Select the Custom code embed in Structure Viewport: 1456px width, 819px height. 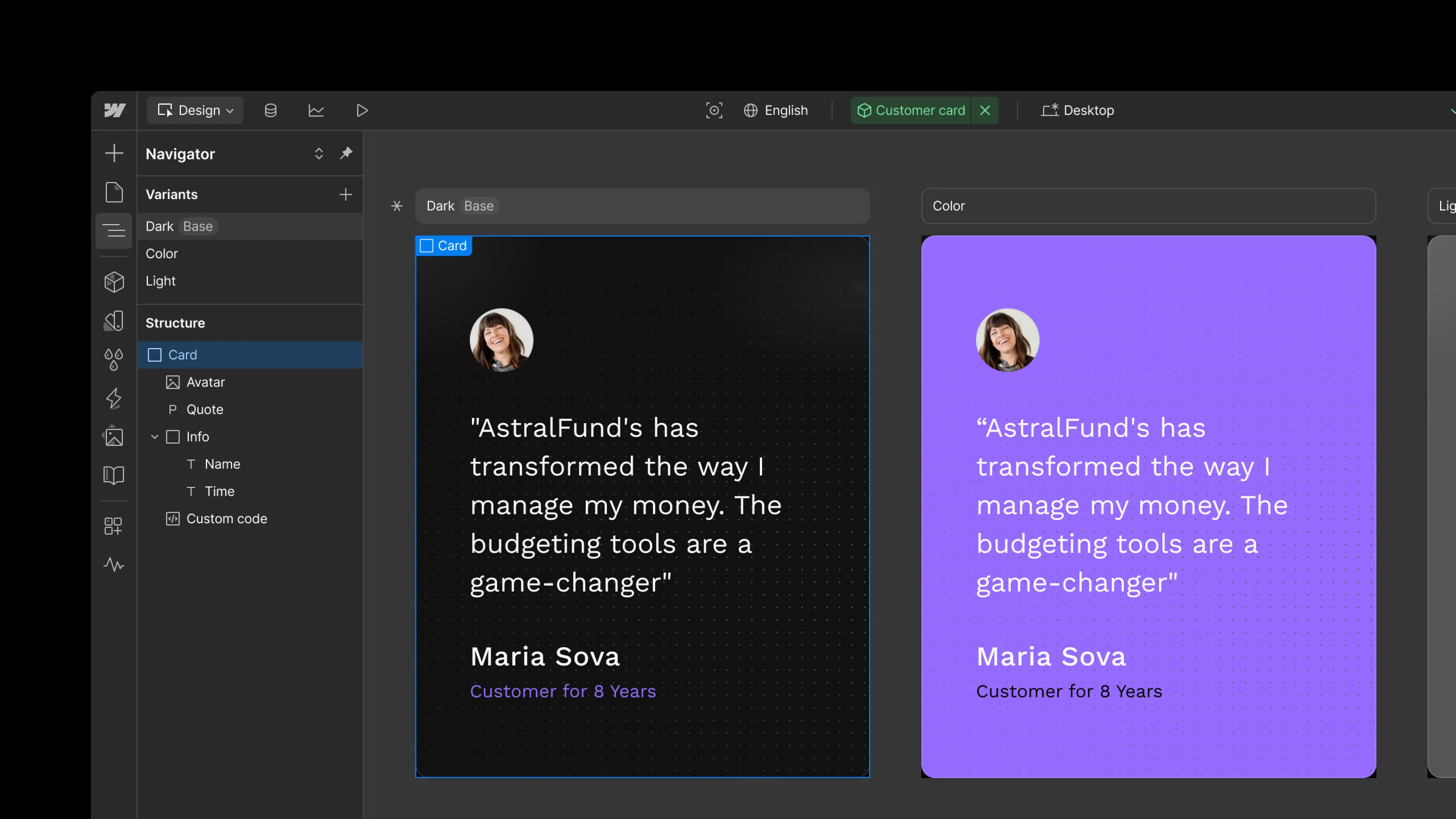[250, 519]
